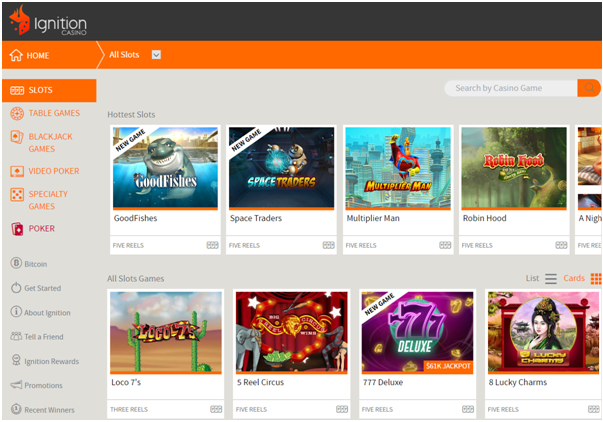This screenshot has width=603, height=422.
Task: Click the Video Poker icon
Action: tap(17, 171)
